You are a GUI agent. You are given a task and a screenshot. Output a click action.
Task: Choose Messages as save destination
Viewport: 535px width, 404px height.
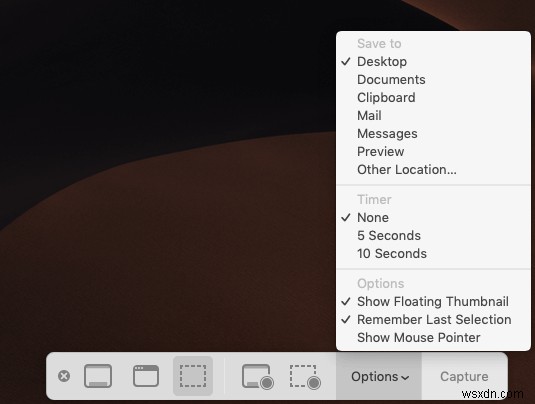433,133
